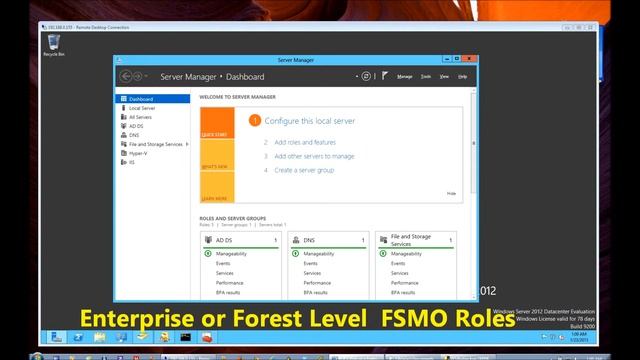
Task: Click the clock in the remote taskbar tray
Action: 579,337
